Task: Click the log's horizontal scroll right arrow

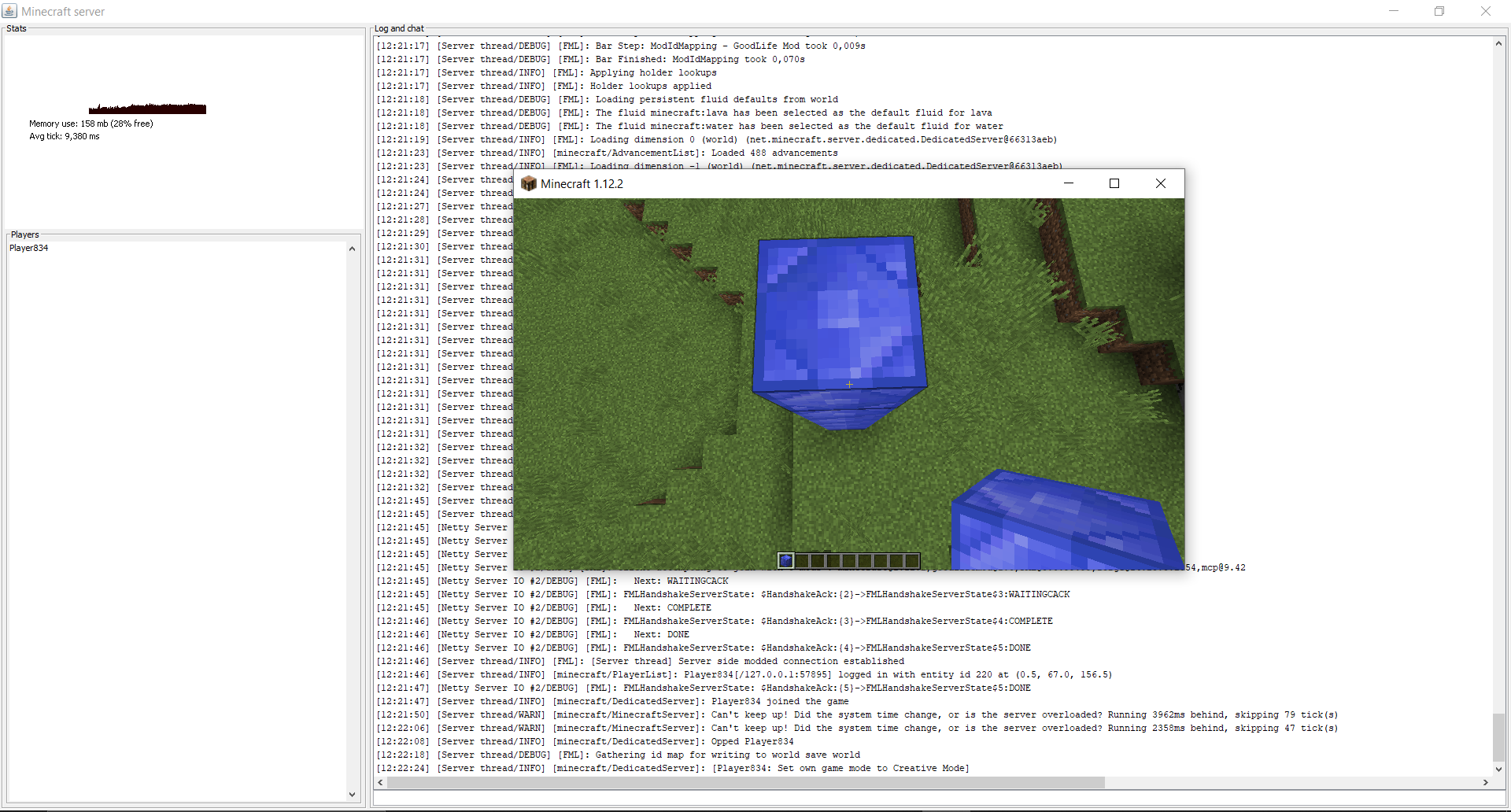Action: click(x=1485, y=783)
